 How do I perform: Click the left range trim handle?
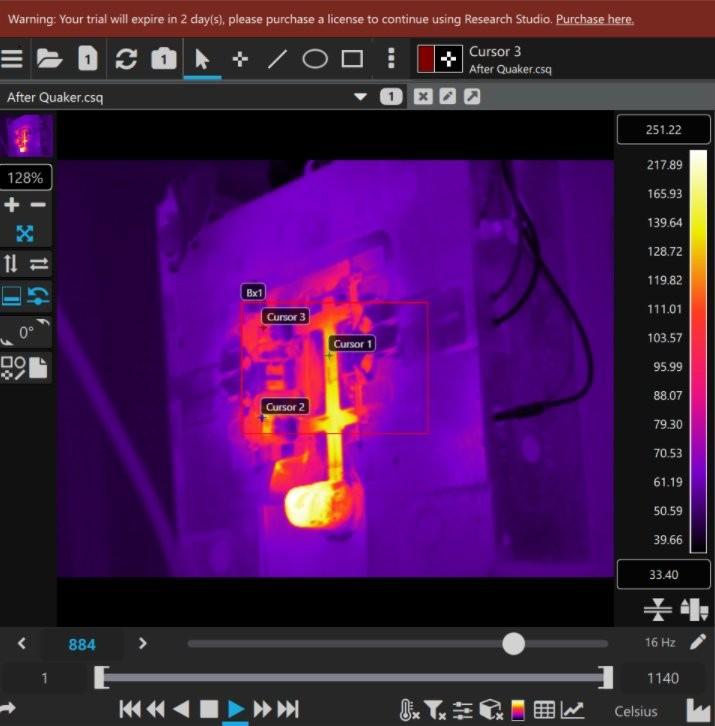tap(101, 678)
